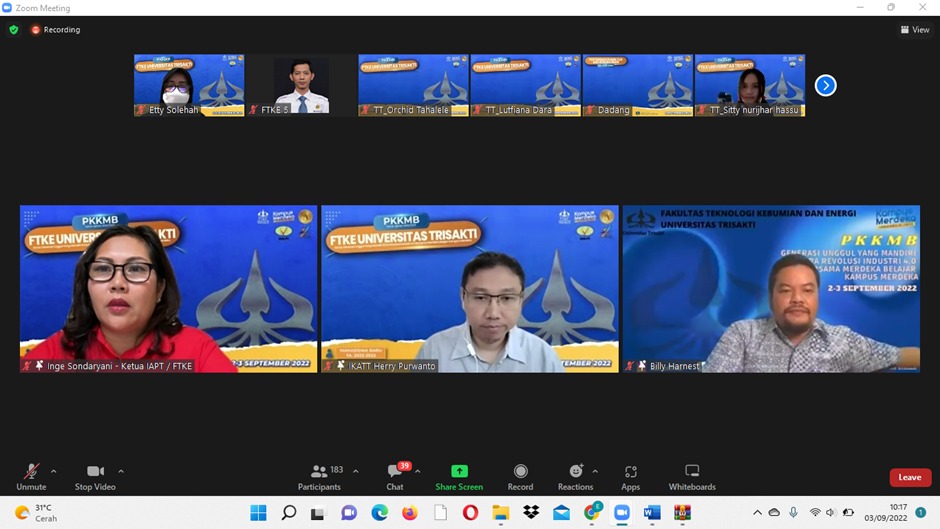The width and height of the screenshot is (940, 529).
Task: Open the Chat with 39 unread
Action: tap(396, 477)
